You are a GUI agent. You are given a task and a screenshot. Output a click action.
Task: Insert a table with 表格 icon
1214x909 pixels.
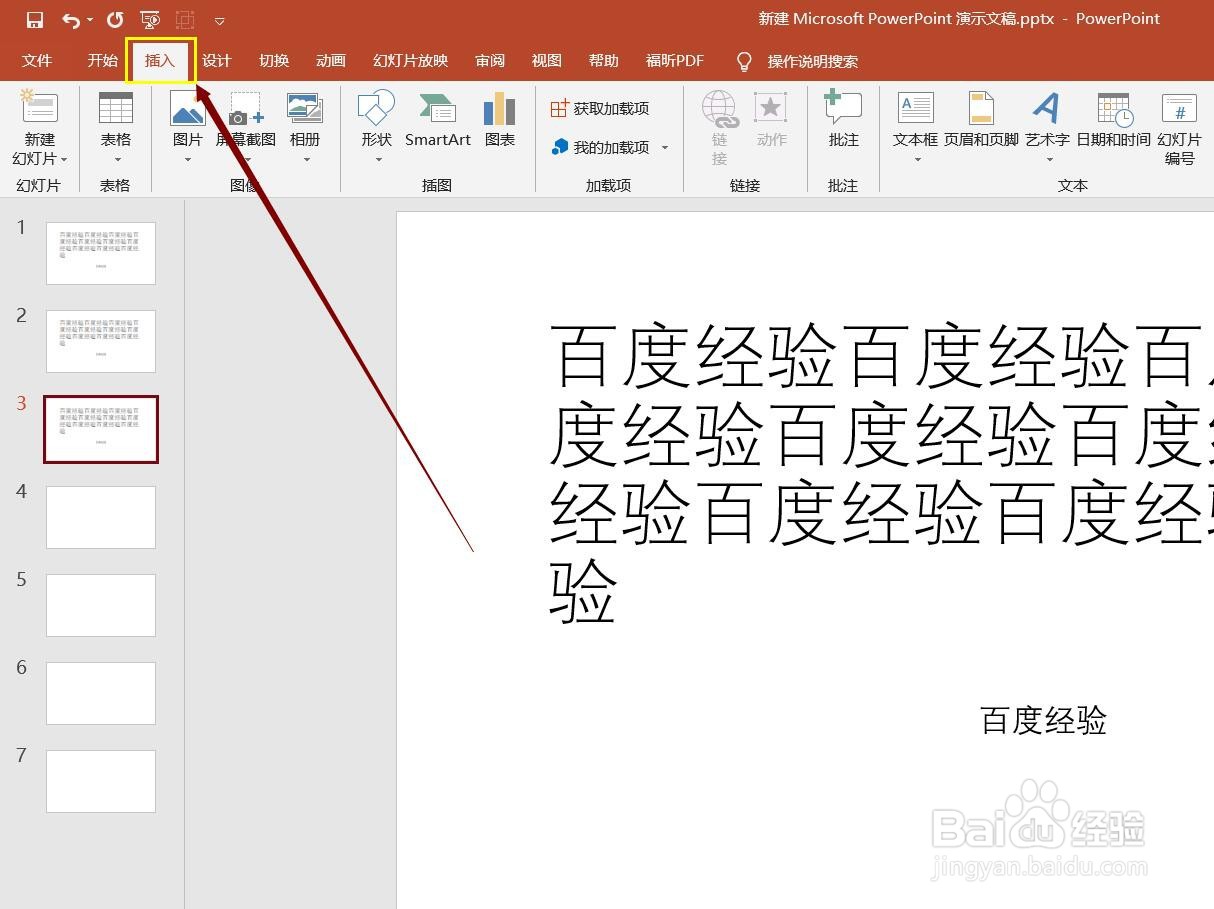tap(116, 108)
